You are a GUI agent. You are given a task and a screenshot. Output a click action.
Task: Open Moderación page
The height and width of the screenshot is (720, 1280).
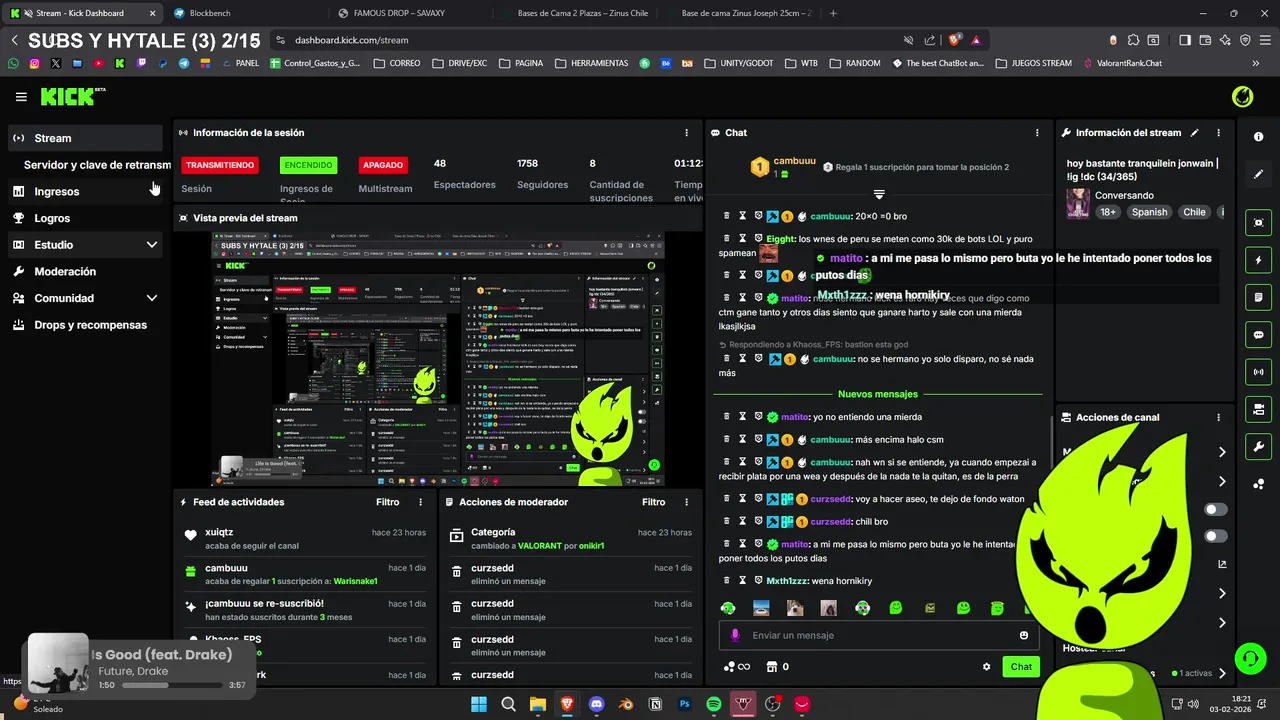(x=85, y=271)
